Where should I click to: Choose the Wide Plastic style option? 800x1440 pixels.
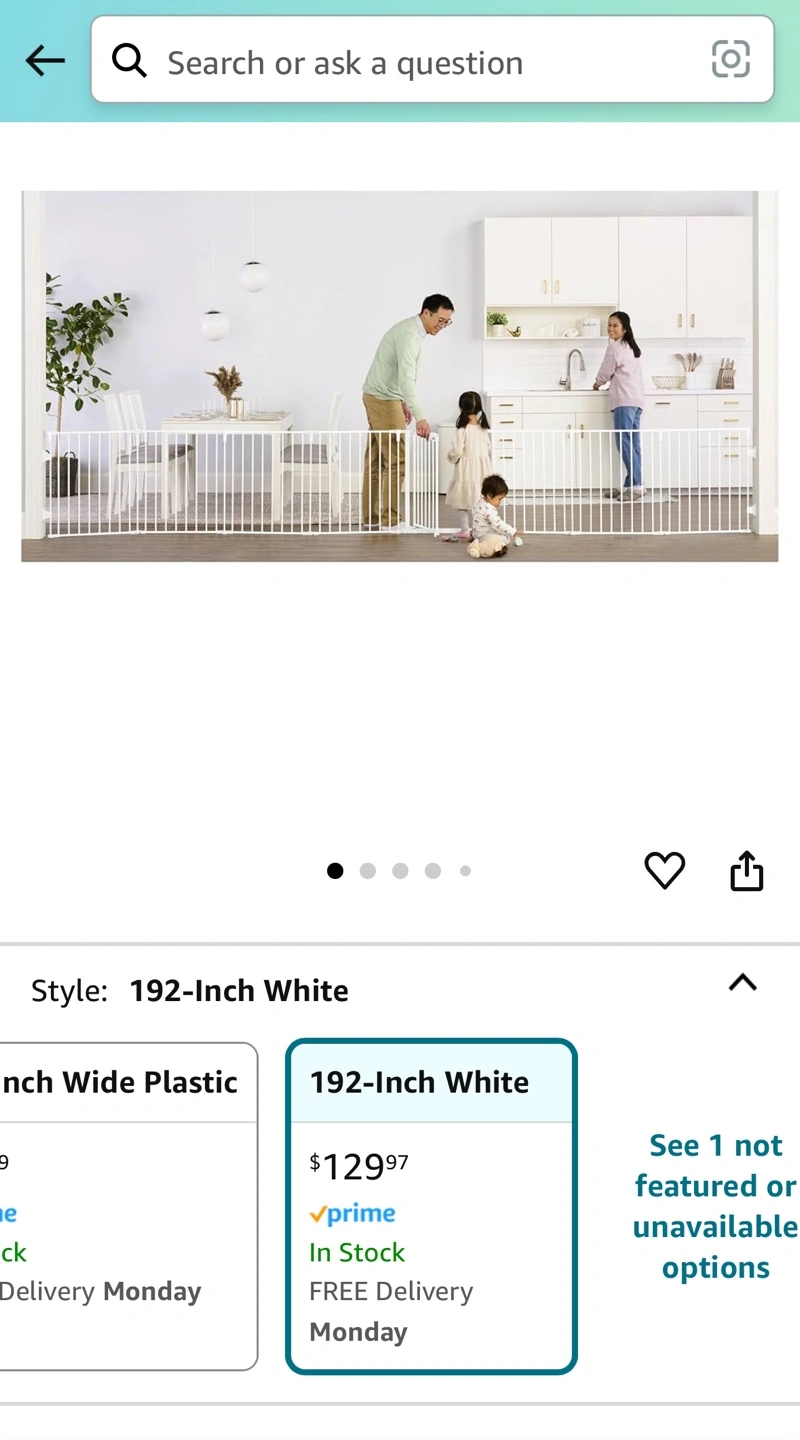pyautogui.click(x=128, y=1206)
